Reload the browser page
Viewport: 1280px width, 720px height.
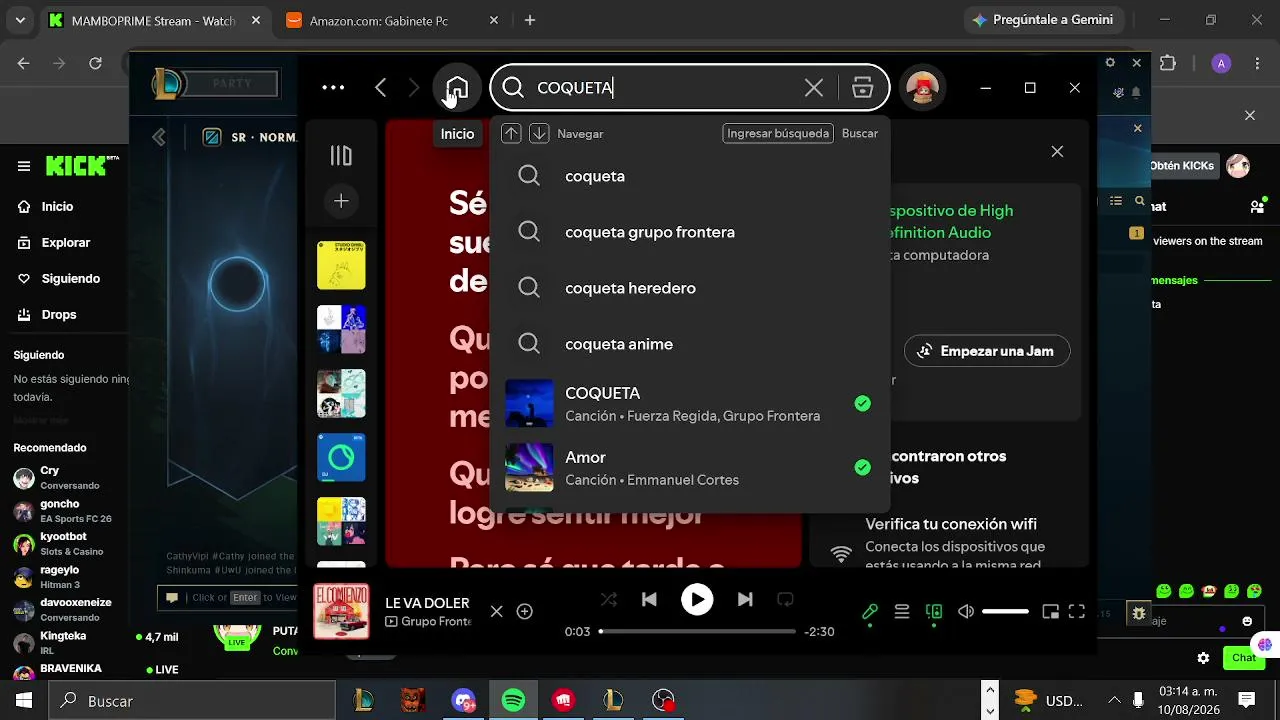pyautogui.click(x=95, y=63)
